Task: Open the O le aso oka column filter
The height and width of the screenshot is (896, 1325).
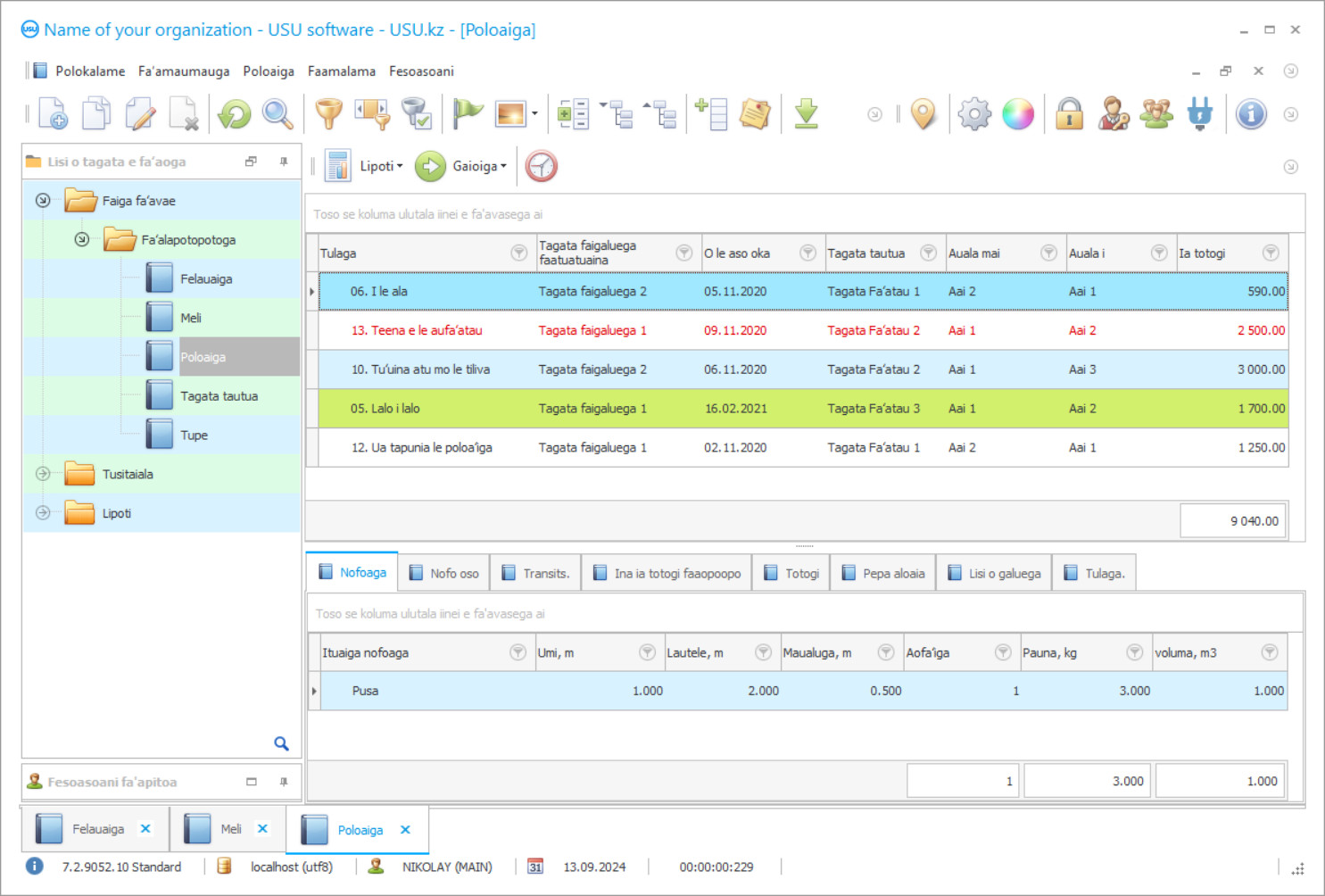Action: point(807,253)
